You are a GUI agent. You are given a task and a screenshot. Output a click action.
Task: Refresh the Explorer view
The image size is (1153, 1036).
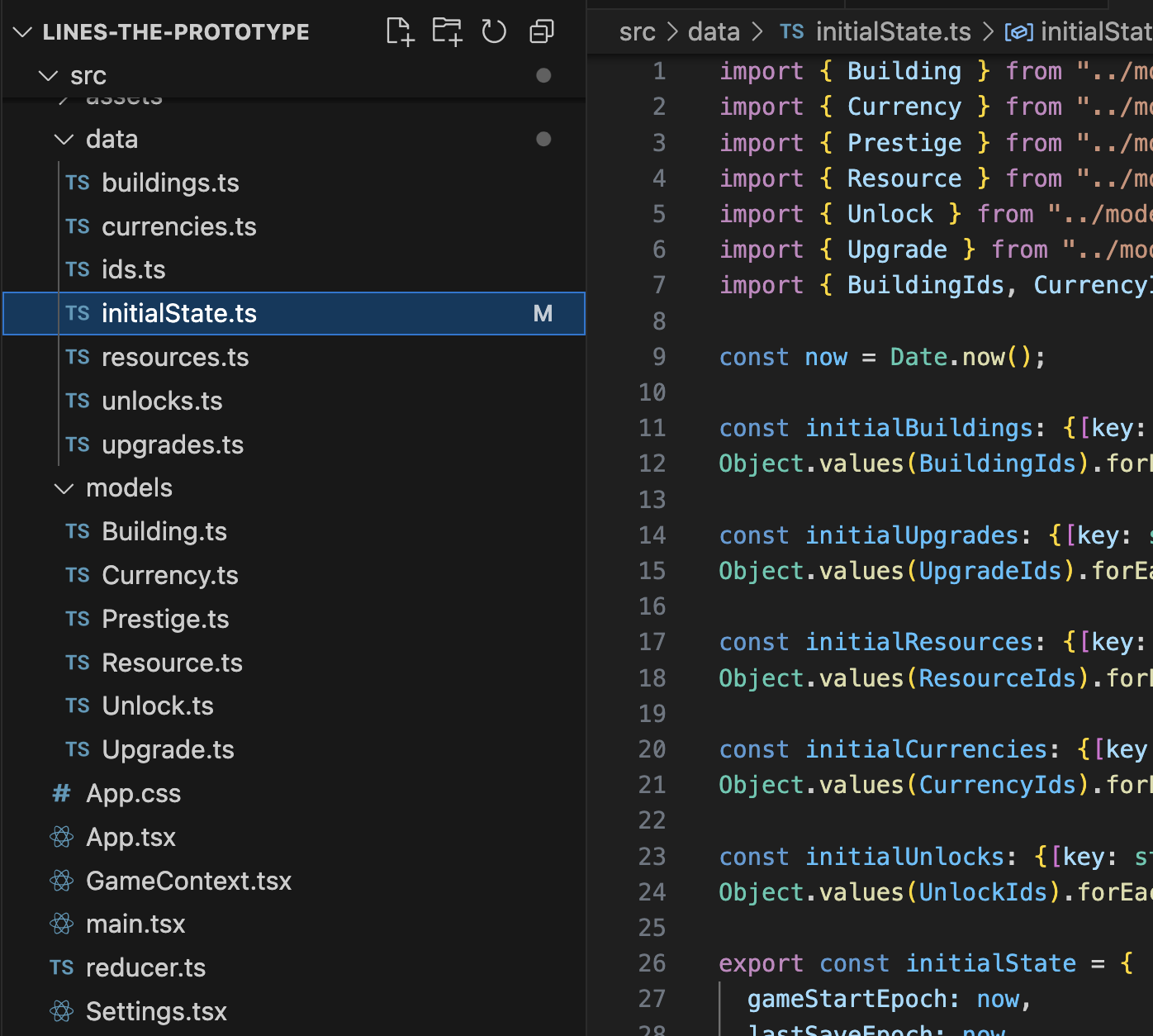point(493,31)
